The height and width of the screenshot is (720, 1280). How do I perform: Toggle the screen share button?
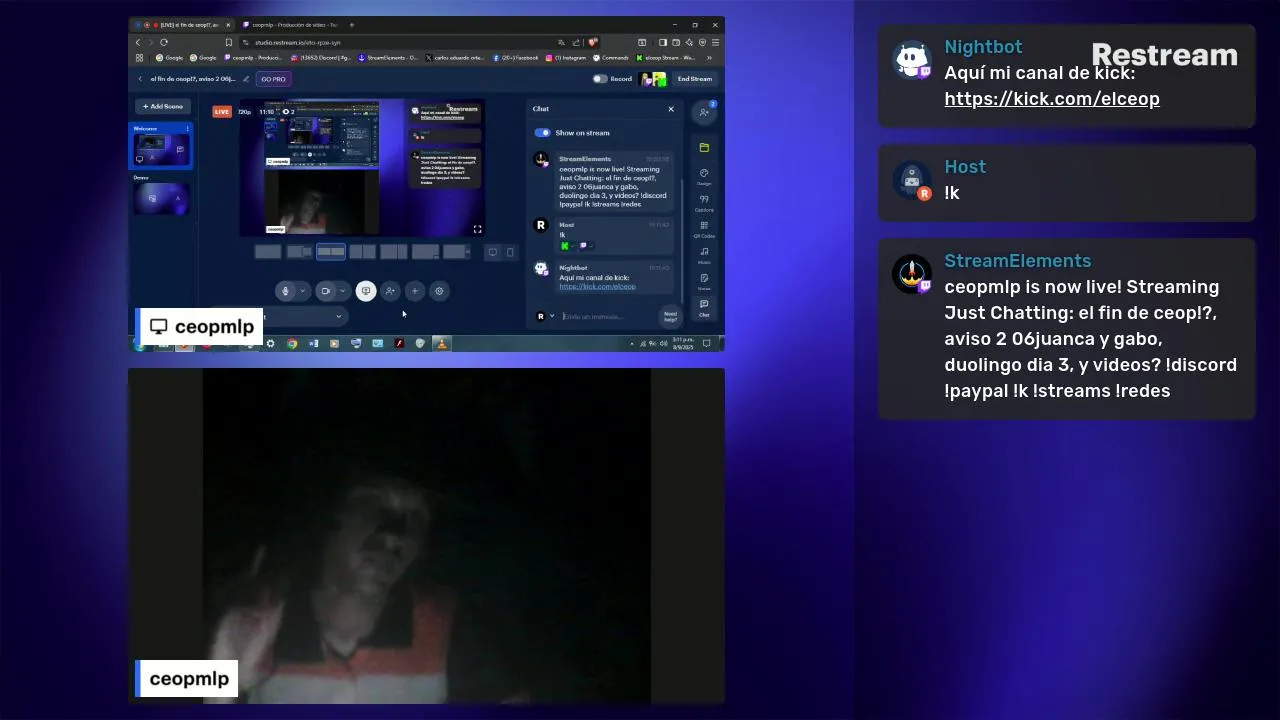coord(366,291)
